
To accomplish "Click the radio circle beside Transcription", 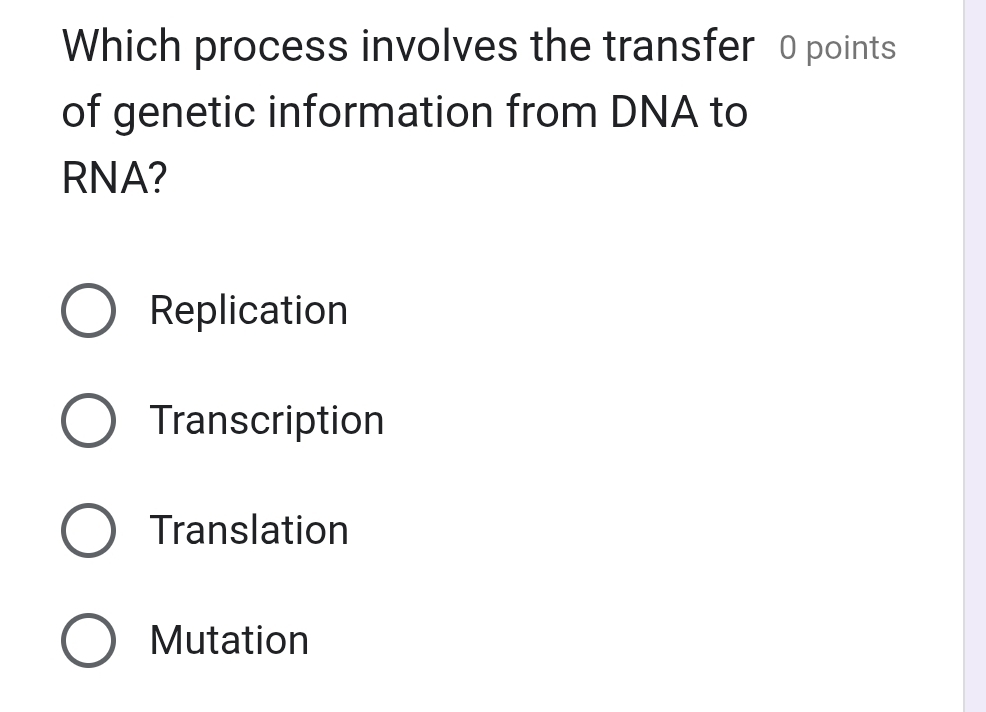I will (88, 420).
